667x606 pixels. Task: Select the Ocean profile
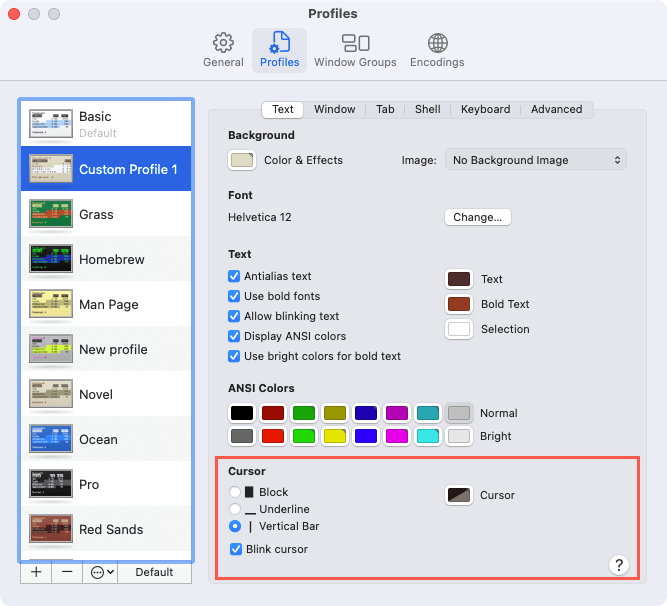tap(106, 439)
